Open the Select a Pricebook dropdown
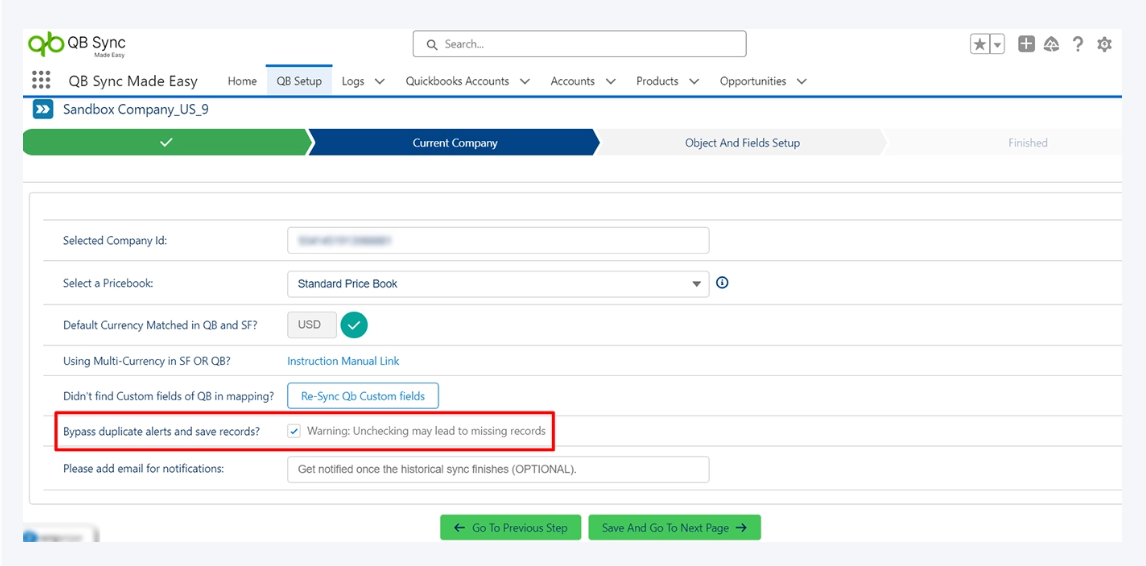This screenshot has height=566, width=1146. [x=498, y=284]
